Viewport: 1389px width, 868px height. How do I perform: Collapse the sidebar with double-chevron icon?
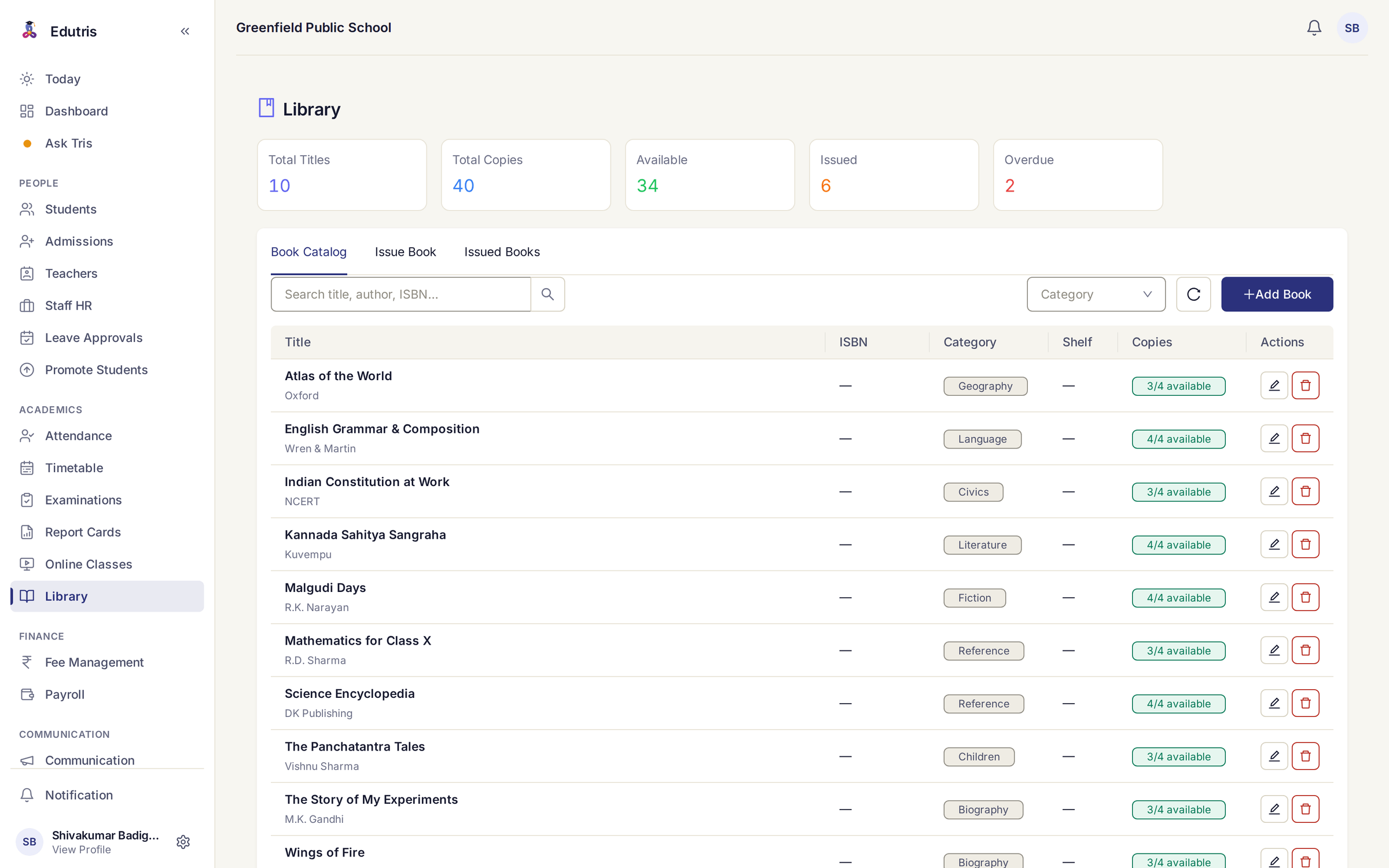pos(185,31)
